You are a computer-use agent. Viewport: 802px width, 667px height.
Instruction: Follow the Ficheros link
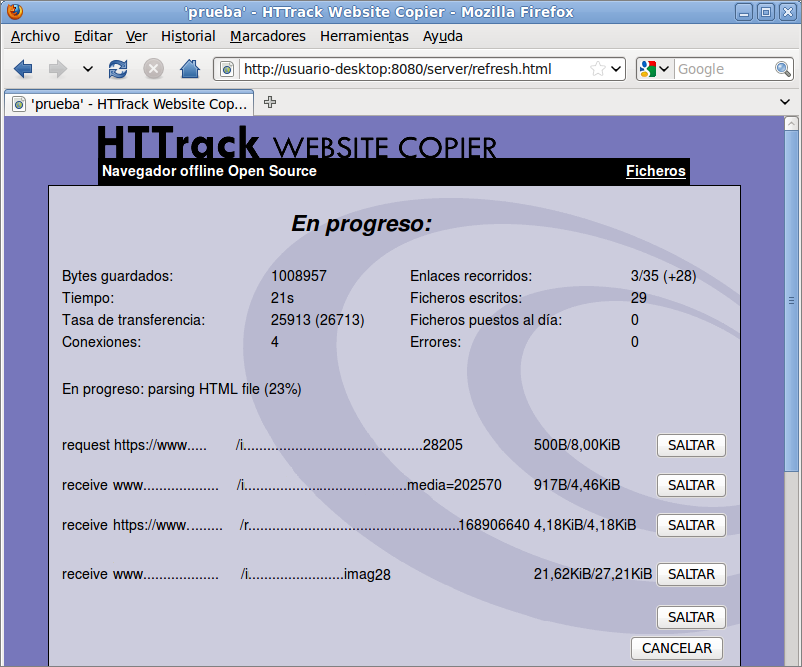(656, 171)
